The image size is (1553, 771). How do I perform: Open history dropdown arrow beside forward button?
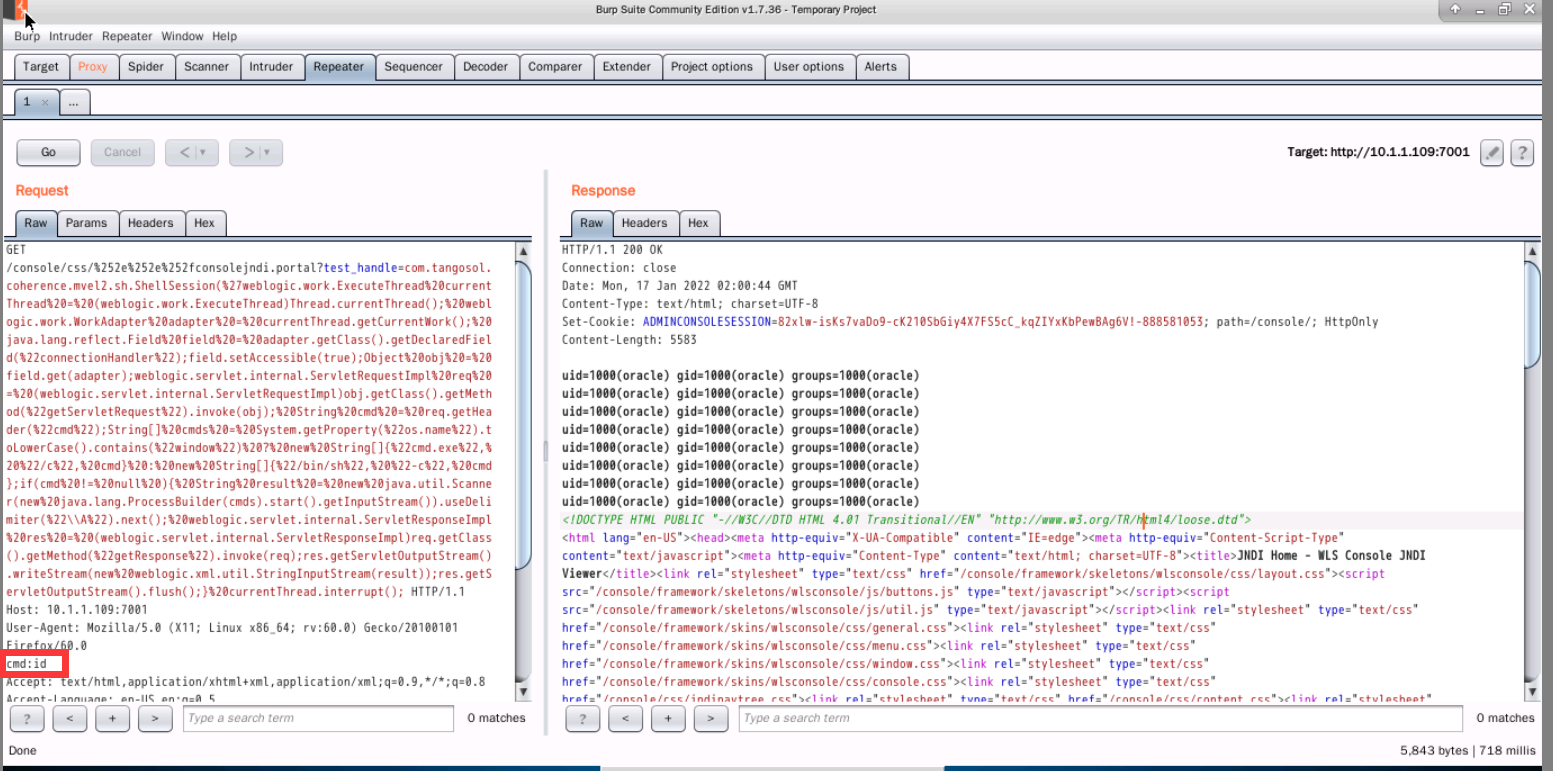click(x=268, y=152)
